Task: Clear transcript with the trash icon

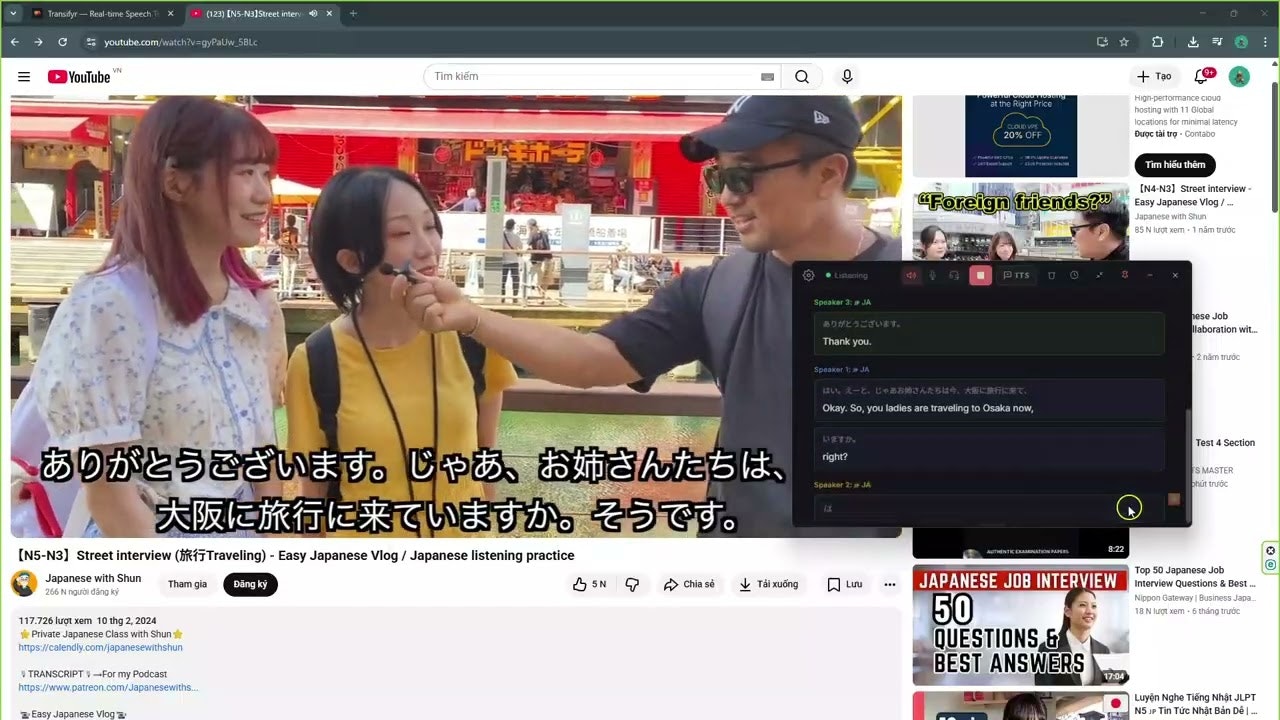Action: (1051, 275)
